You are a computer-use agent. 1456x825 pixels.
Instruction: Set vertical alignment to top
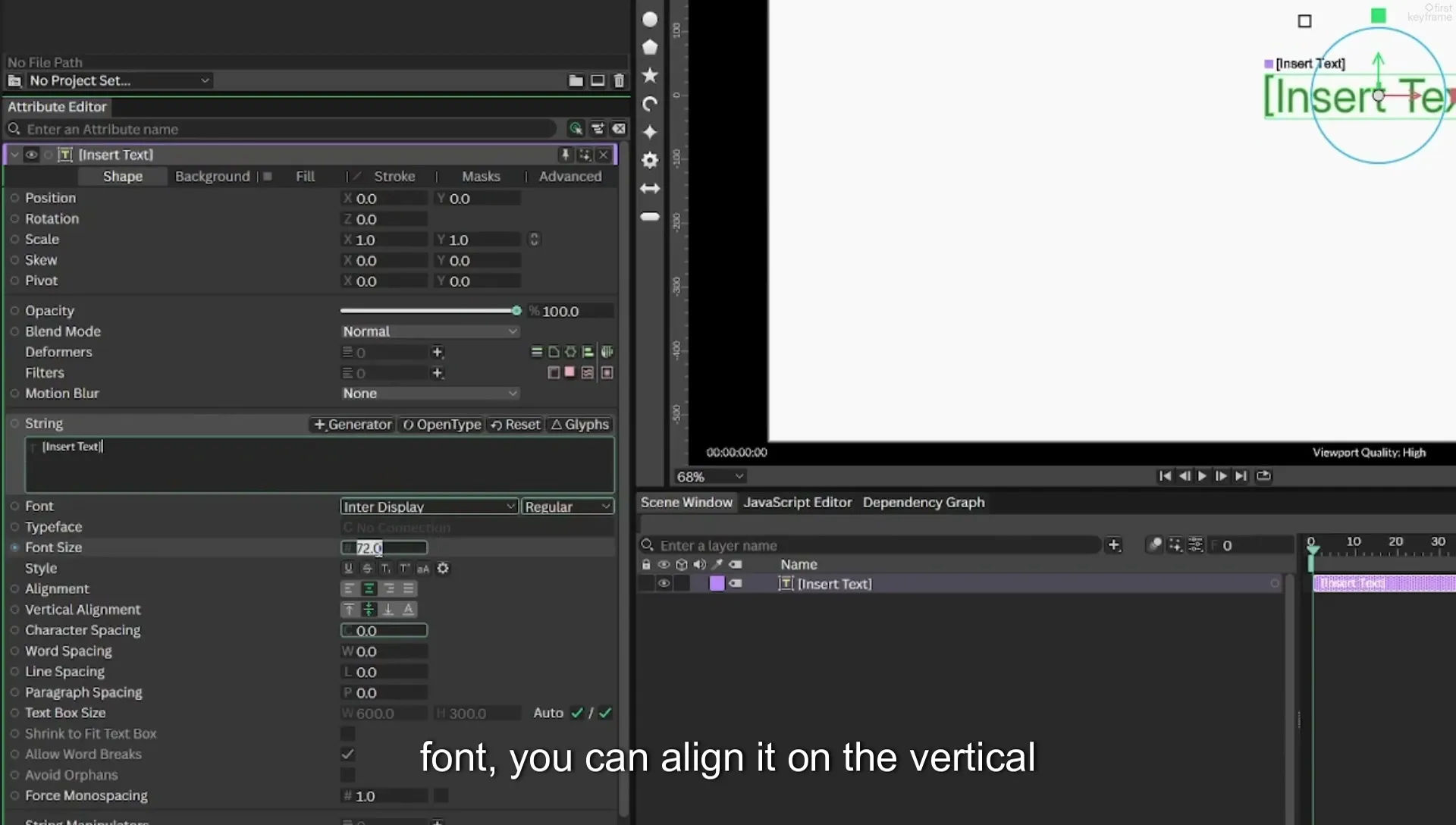(349, 609)
